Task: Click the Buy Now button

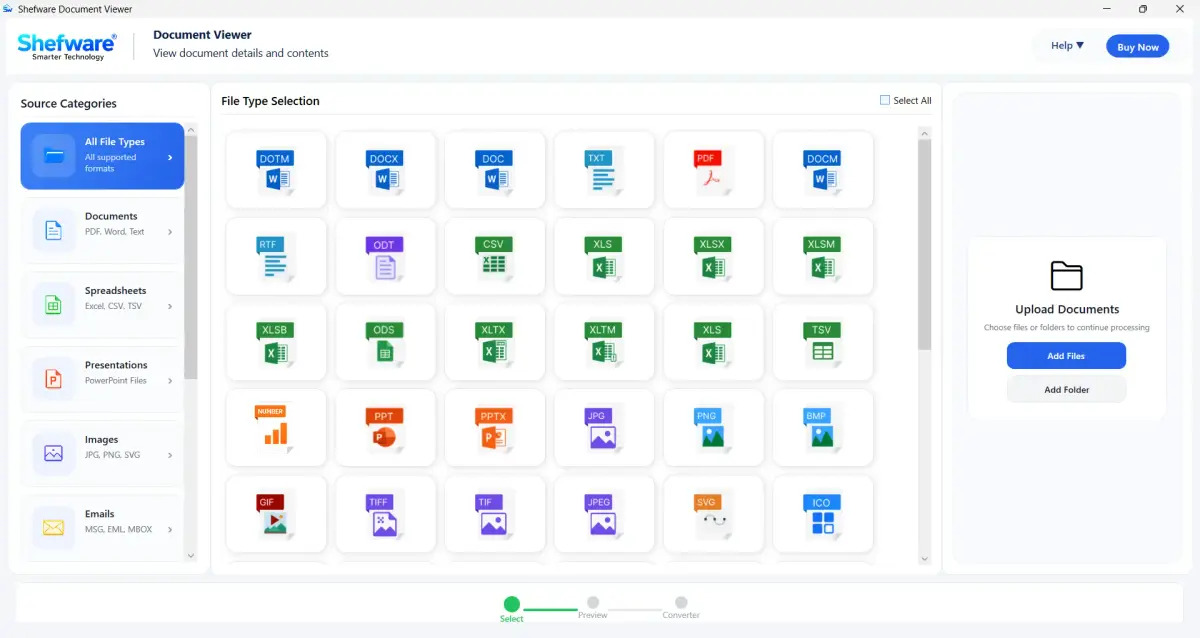Action: point(1138,46)
